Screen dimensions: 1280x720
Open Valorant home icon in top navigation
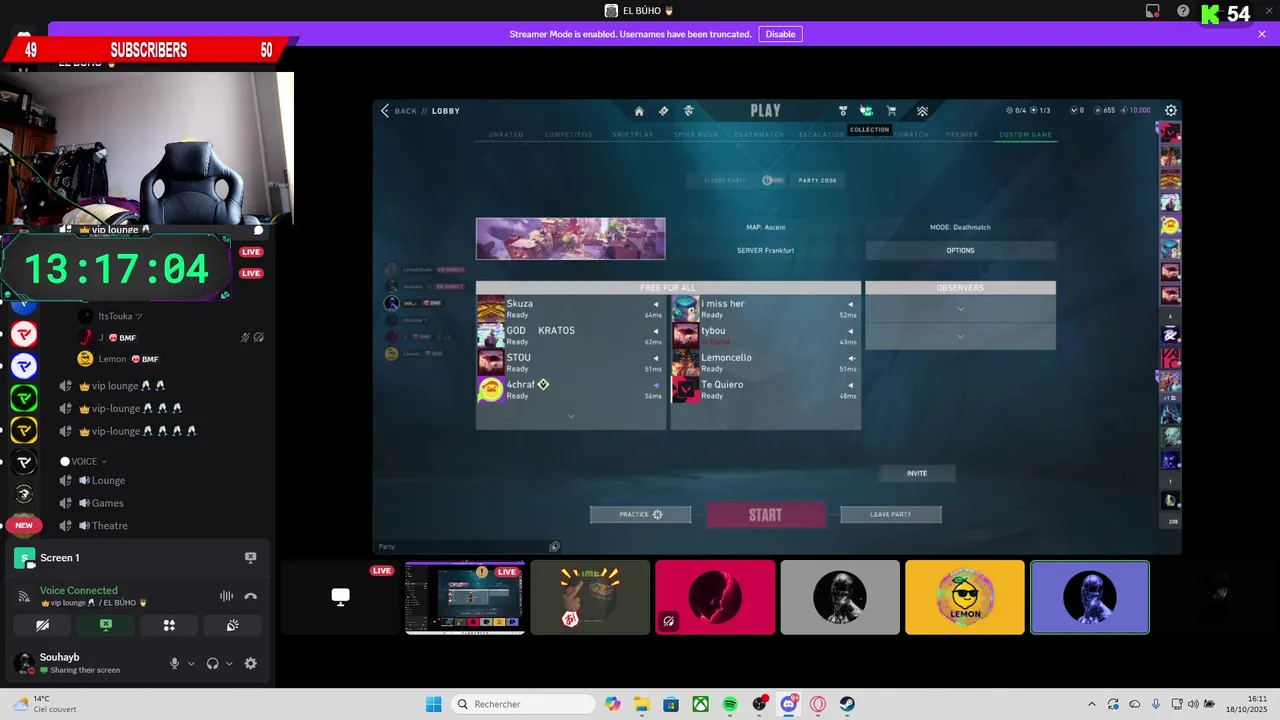(x=639, y=111)
